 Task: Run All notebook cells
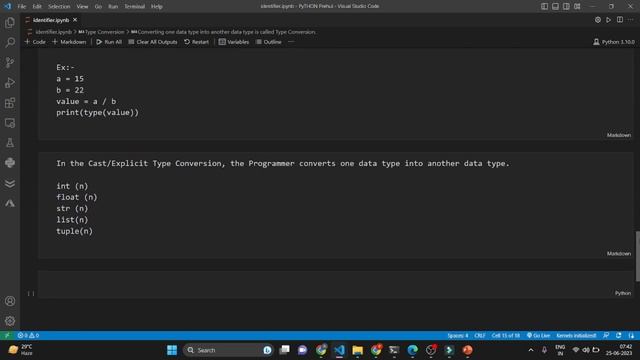tap(109, 42)
